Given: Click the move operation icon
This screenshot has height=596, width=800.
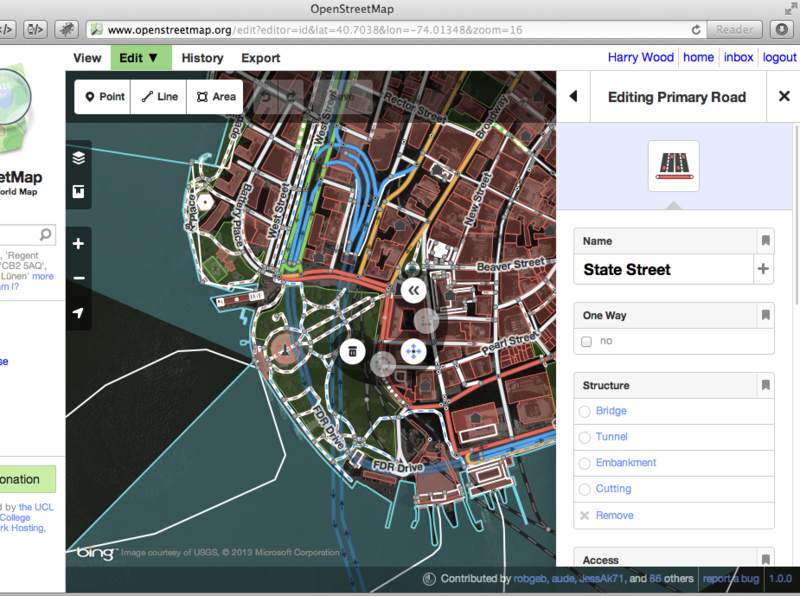Looking at the screenshot, I should [413, 352].
